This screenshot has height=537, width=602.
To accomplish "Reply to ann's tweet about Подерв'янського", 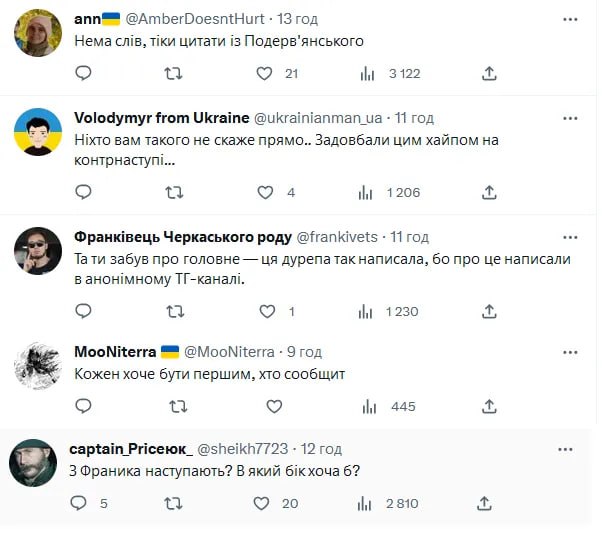I will pos(83,73).
